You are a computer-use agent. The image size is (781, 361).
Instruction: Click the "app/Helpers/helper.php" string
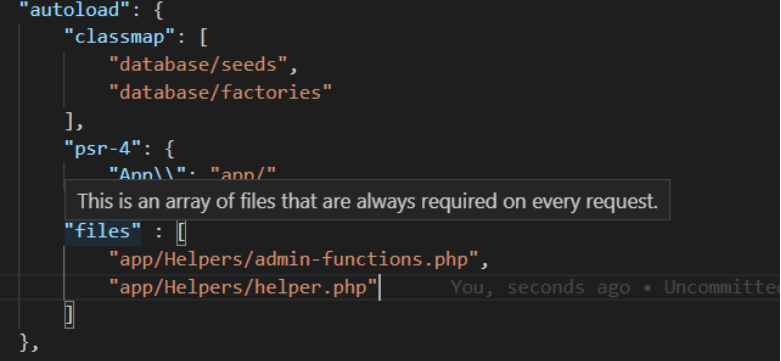coord(243,287)
